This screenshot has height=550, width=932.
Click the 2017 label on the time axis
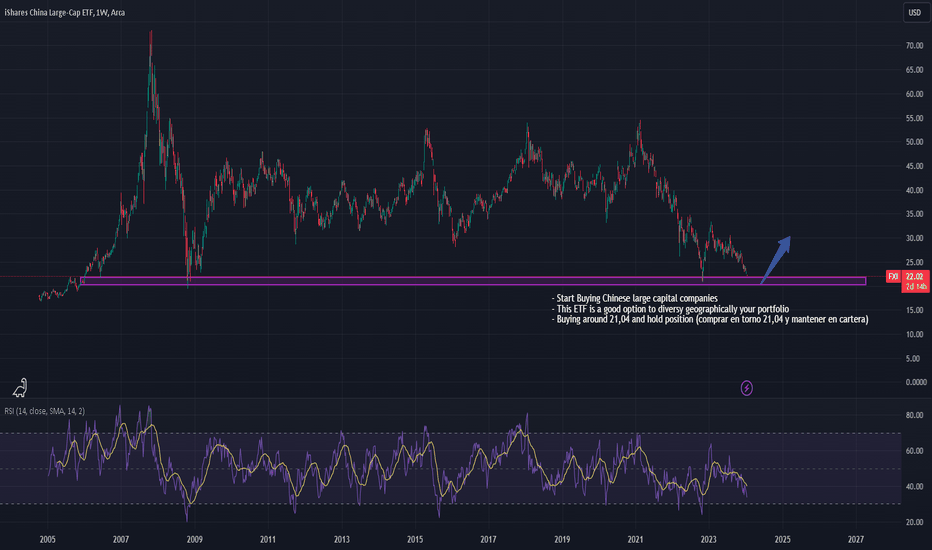[x=488, y=539]
